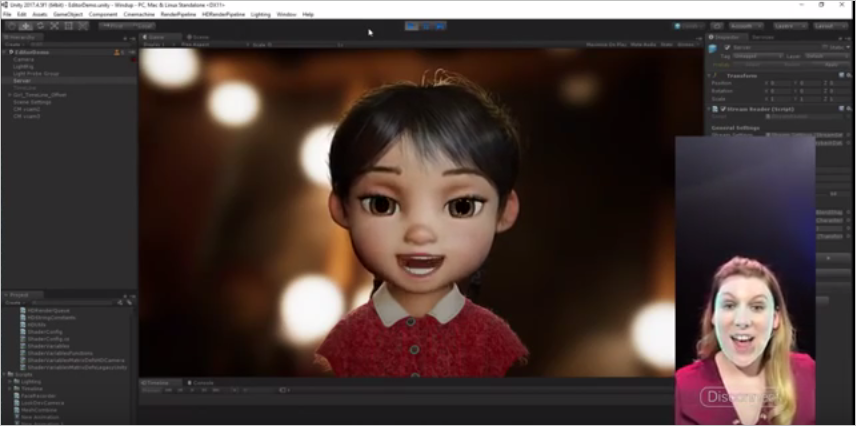This screenshot has width=856, height=426.
Task: Click the Step frame button
Action: click(x=440, y=26)
